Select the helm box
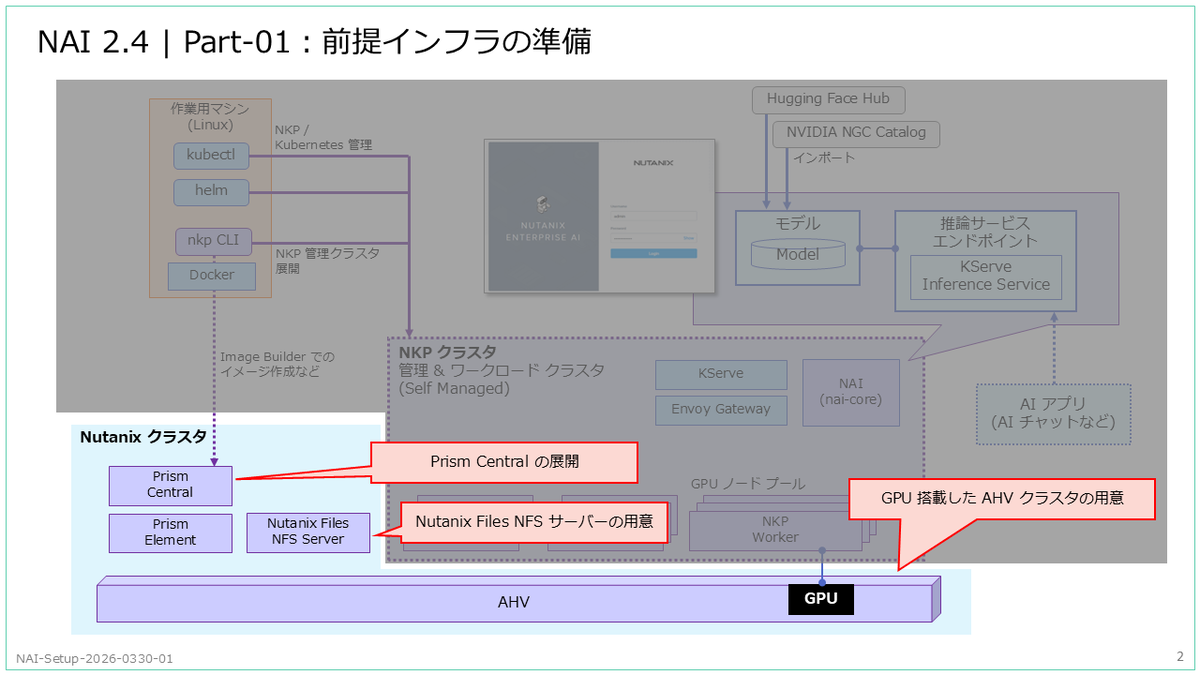 point(212,191)
